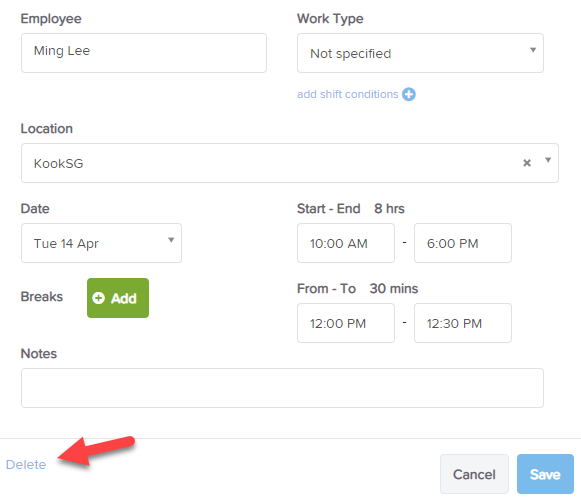
Task: Open the Work Type dropdown arrow
Action: click(x=533, y=50)
